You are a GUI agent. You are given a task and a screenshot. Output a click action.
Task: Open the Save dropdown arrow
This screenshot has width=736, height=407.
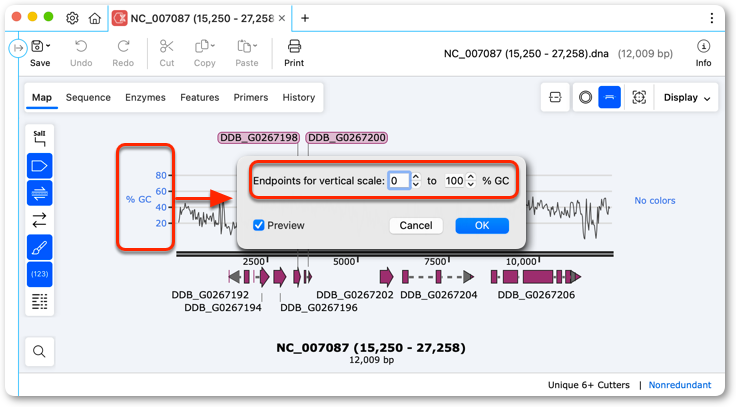coord(48,46)
